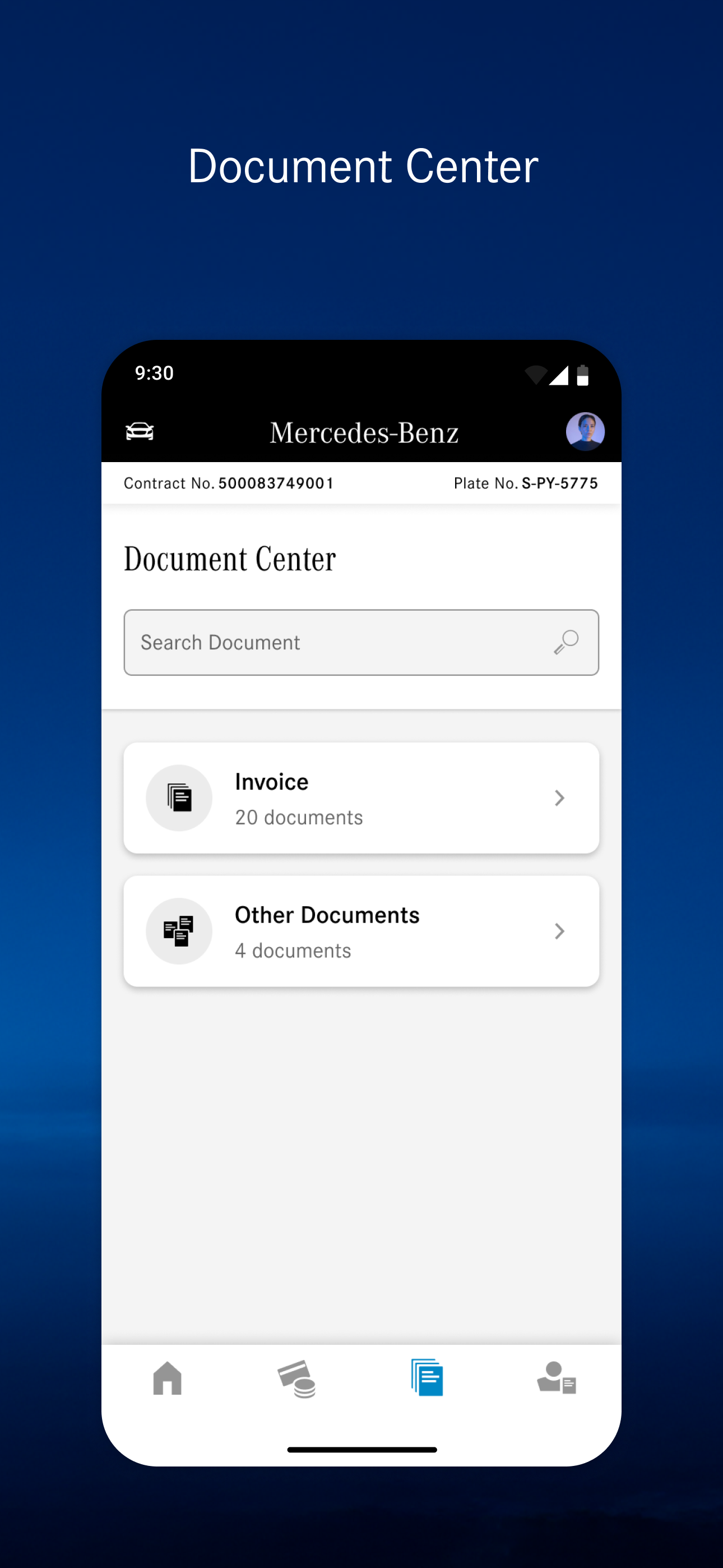Tap the cellular signal status icon
The width and height of the screenshot is (723, 1568).
tap(559, 376)
